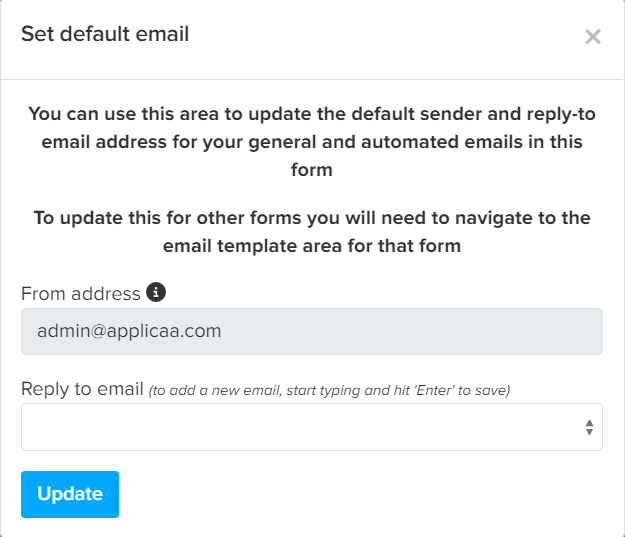This screenshot has width=625, height=537.
Task: Save changes with the blue Update button
Action: tap(70, 494)
